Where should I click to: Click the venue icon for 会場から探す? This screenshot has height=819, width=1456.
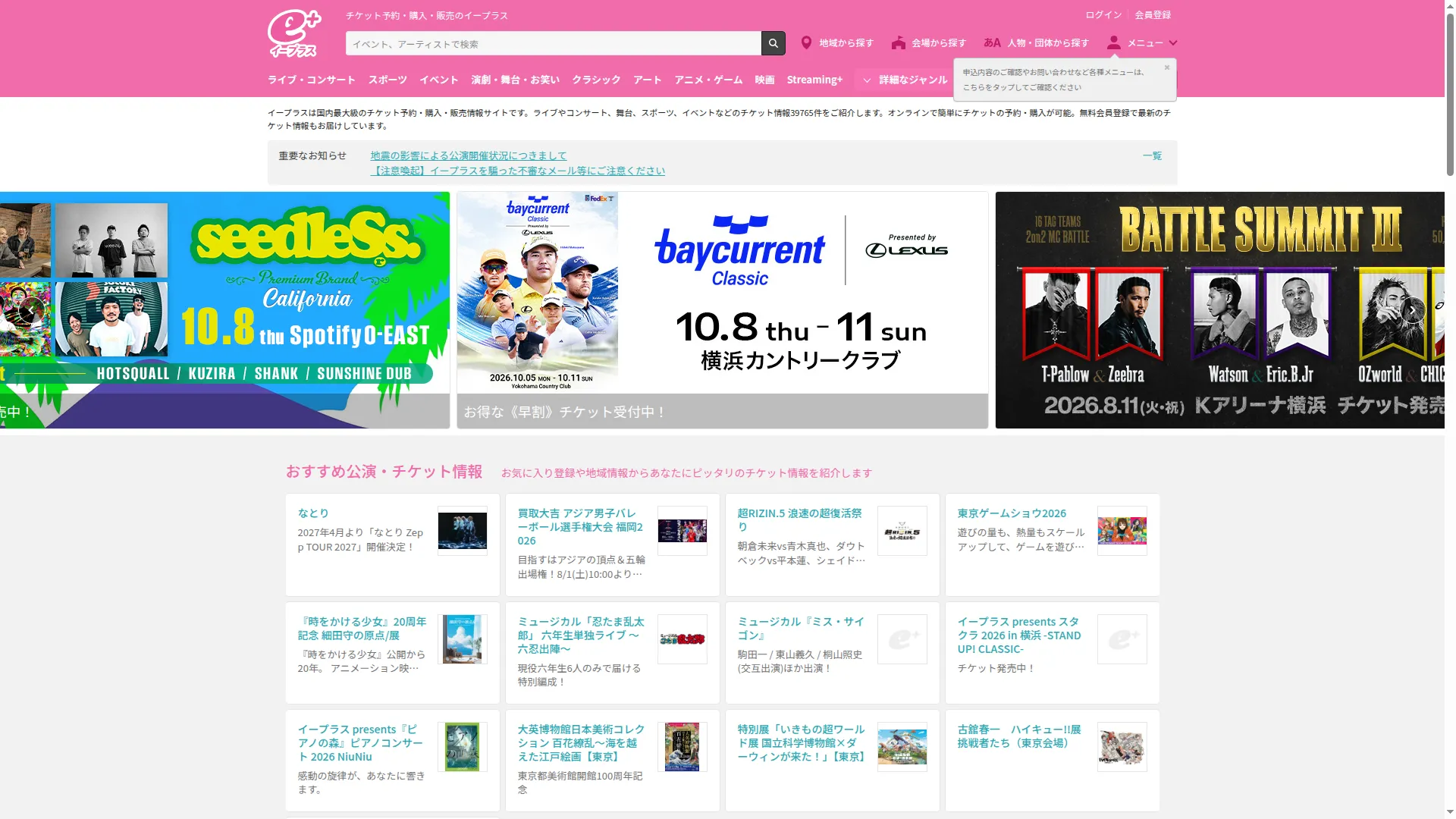(899, 43)
